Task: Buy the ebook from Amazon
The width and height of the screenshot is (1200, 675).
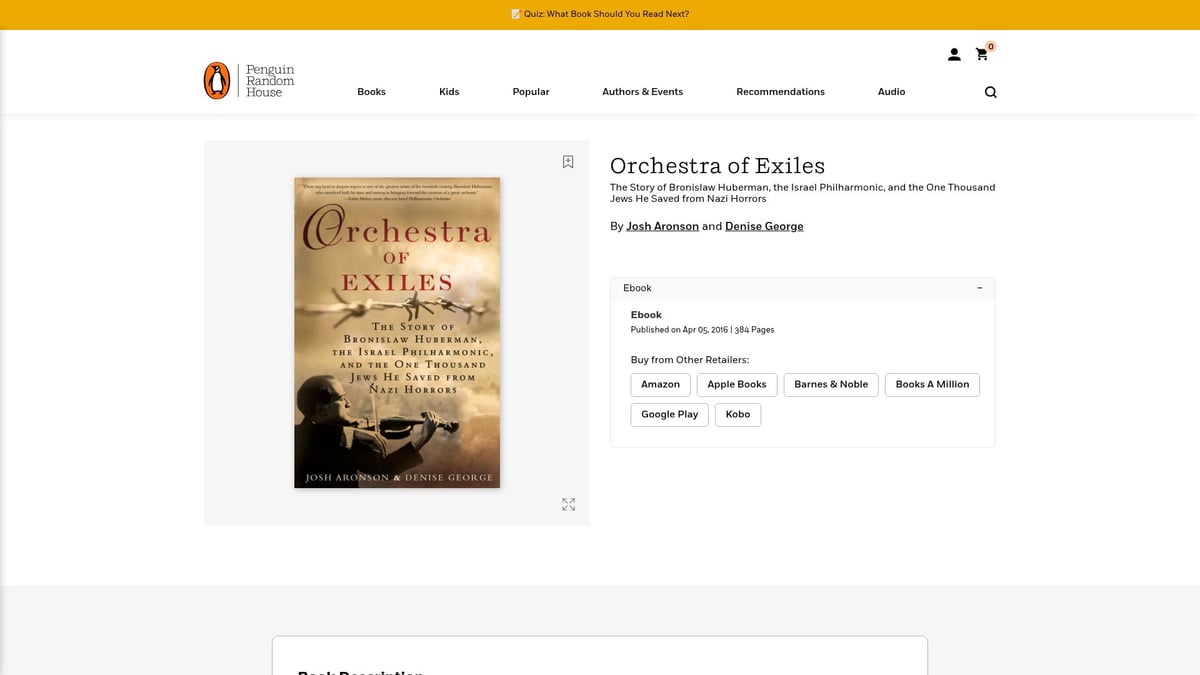Action: point(660,385)
